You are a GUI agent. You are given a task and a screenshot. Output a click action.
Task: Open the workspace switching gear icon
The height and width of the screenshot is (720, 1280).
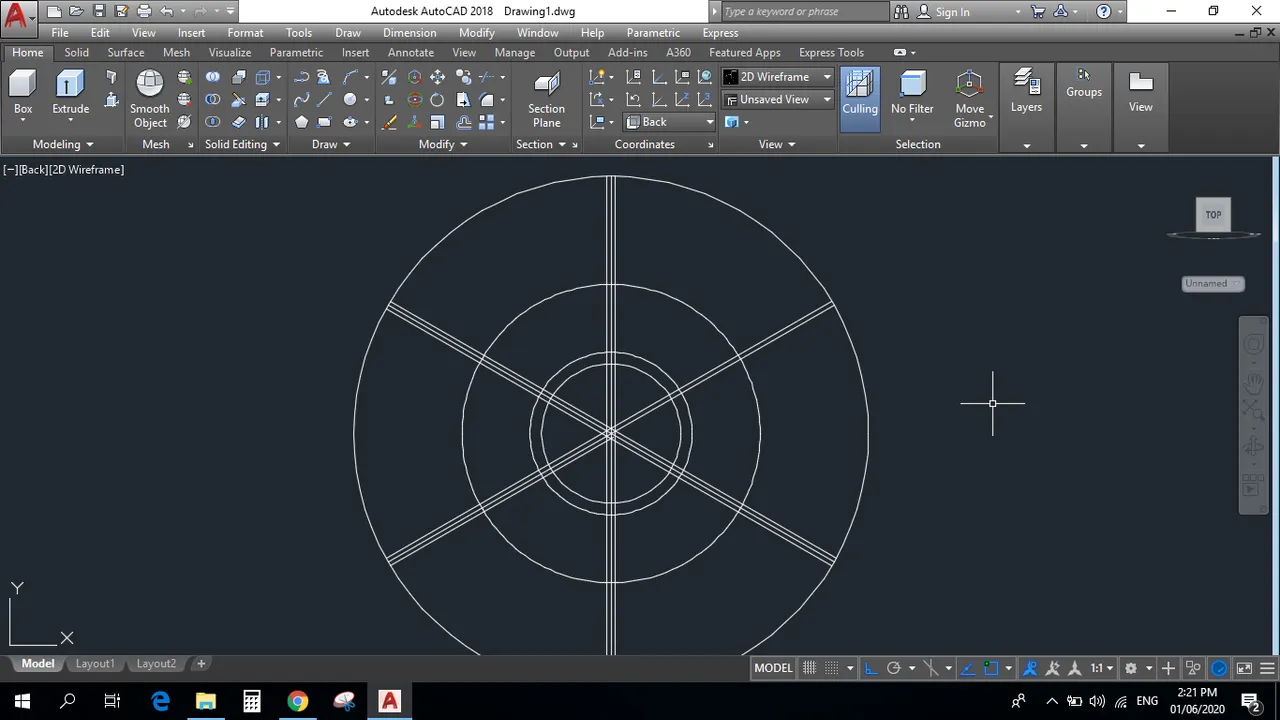pos(1131,668)
